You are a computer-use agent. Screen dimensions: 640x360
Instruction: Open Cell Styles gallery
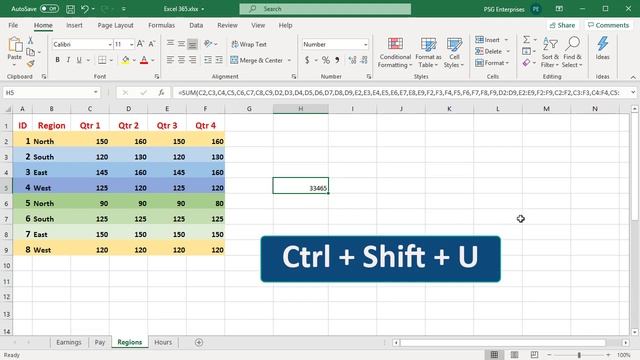(x=454, y=53)
